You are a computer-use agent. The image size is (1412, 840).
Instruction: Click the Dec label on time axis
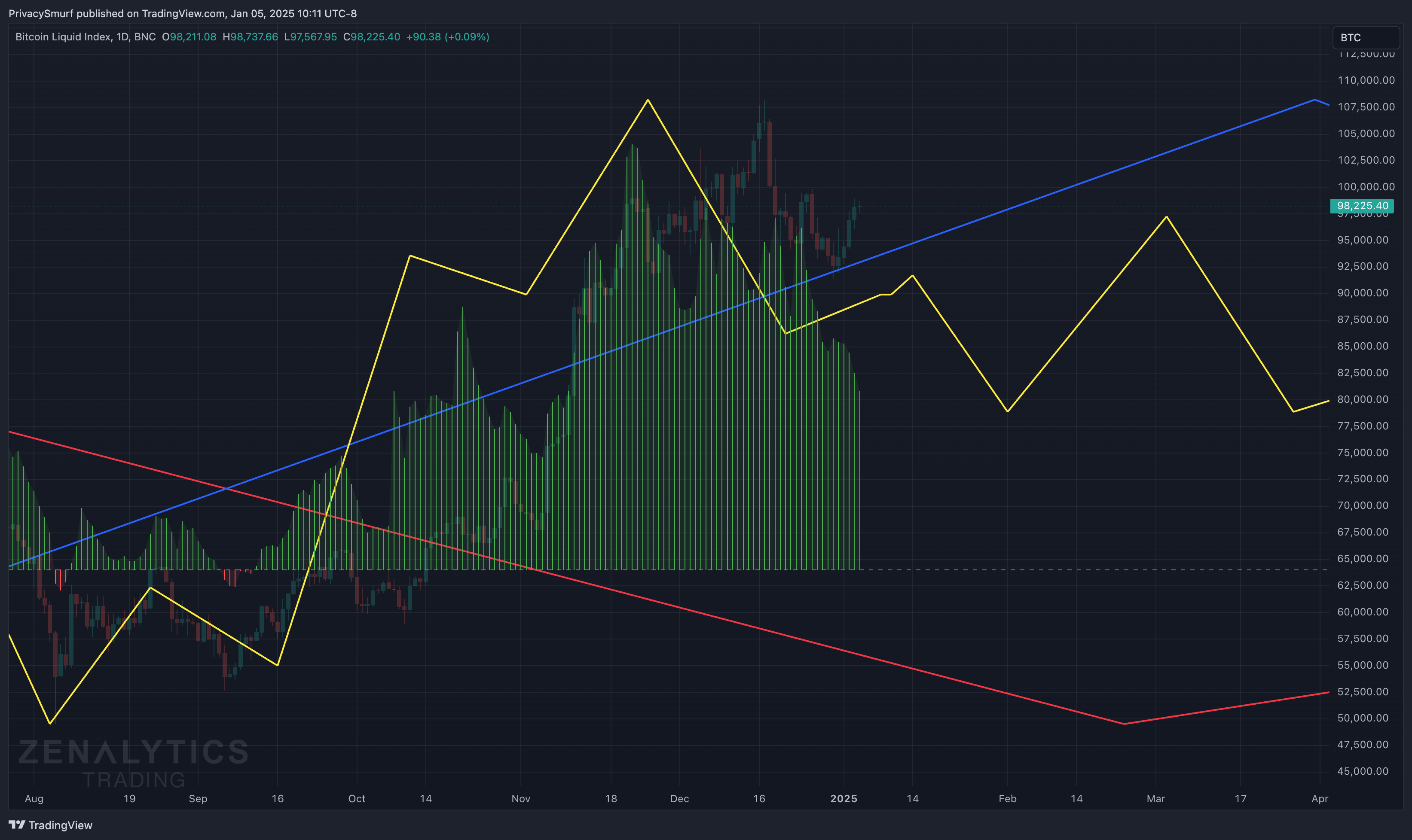click(x=679, y=799)
